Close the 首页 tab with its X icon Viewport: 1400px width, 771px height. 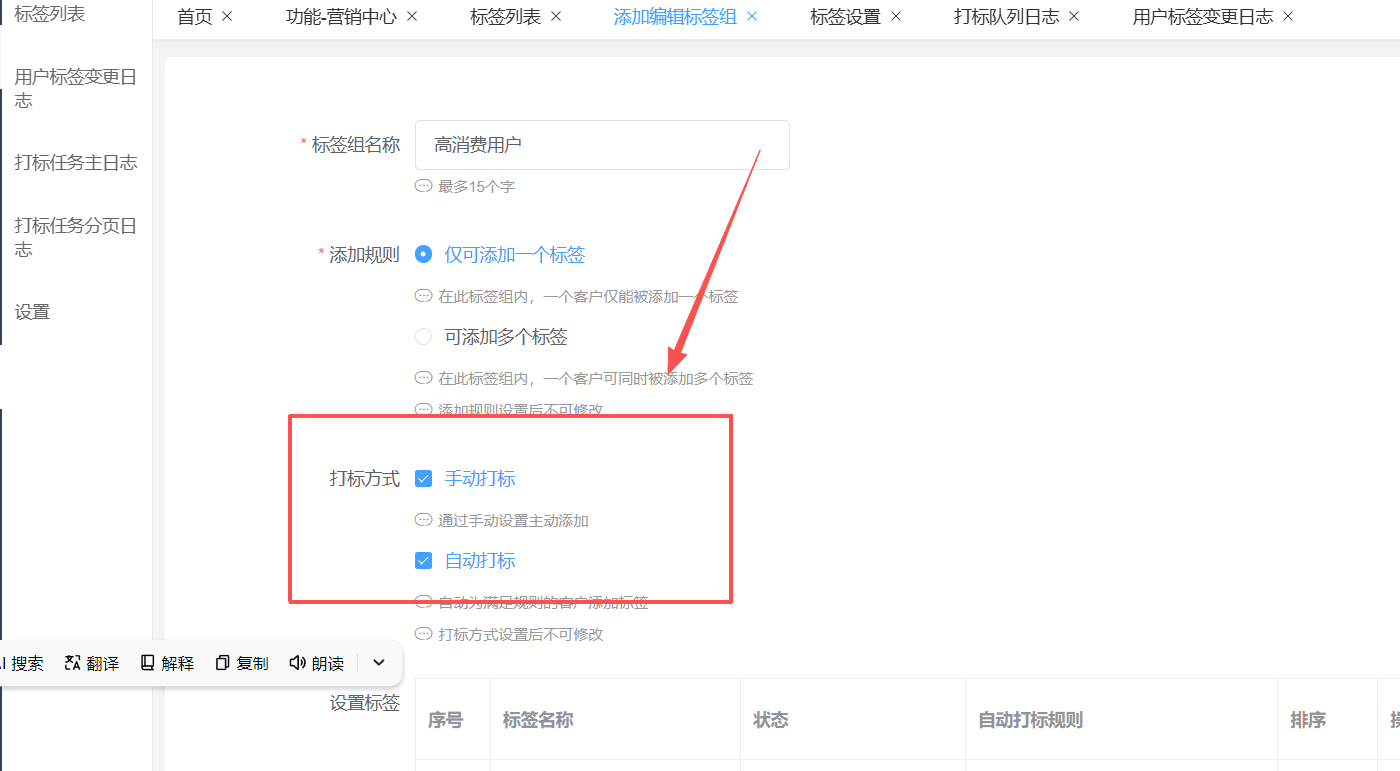pyautogui.click(x=227, y=17)
